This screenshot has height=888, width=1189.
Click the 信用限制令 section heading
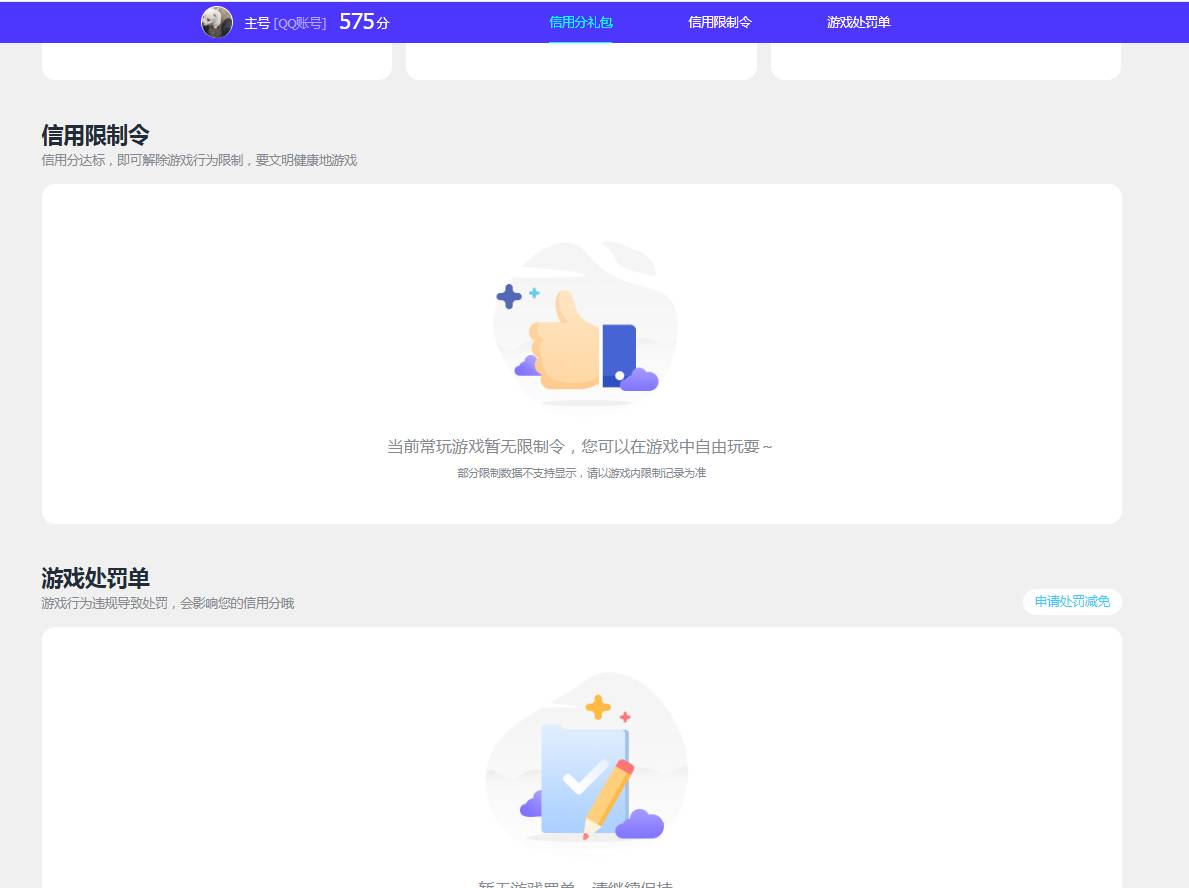point(94,132)
